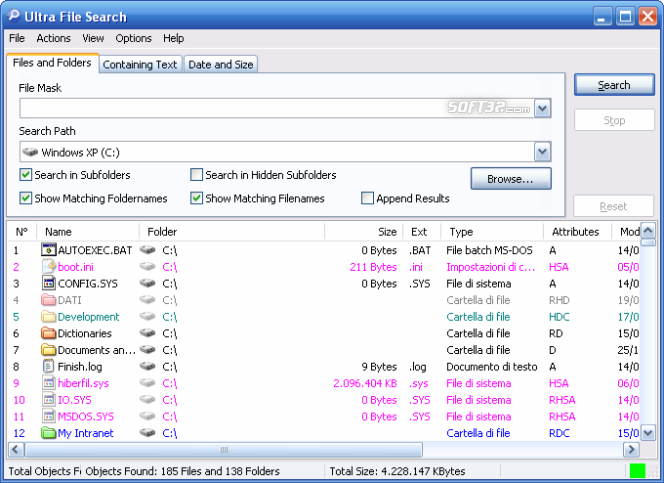
Task: Click the IO.SYS file icon
Action: tap(49, 400)
